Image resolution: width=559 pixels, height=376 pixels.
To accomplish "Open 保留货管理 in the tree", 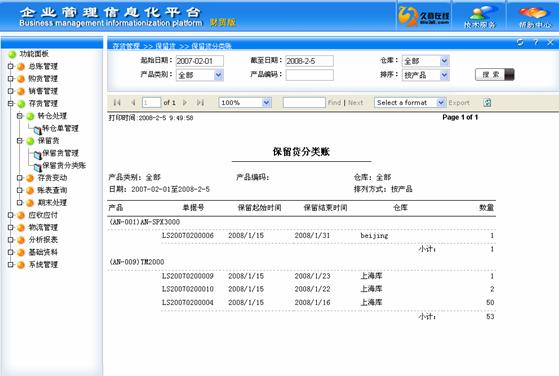I will click(61, 153).
